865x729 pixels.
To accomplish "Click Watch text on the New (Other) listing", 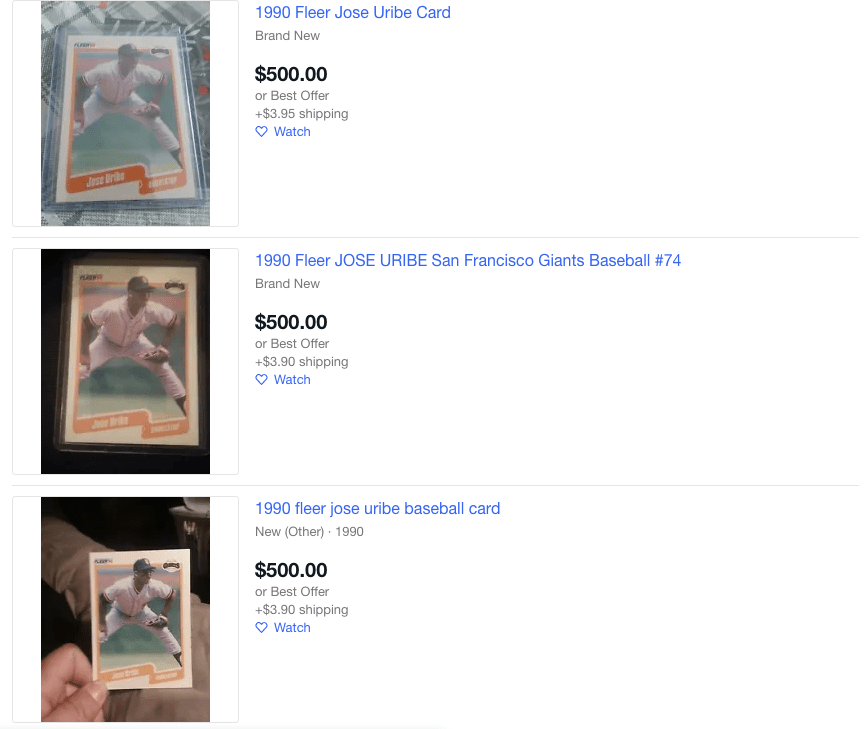I will [292, 627].
